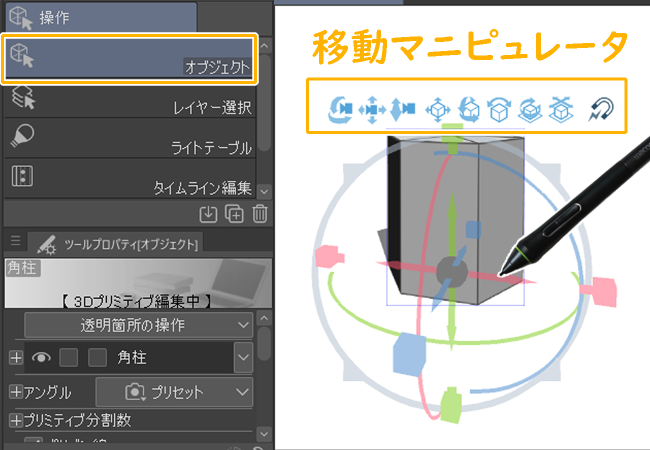Select the camera pan manipulator icon

(372, 110)
